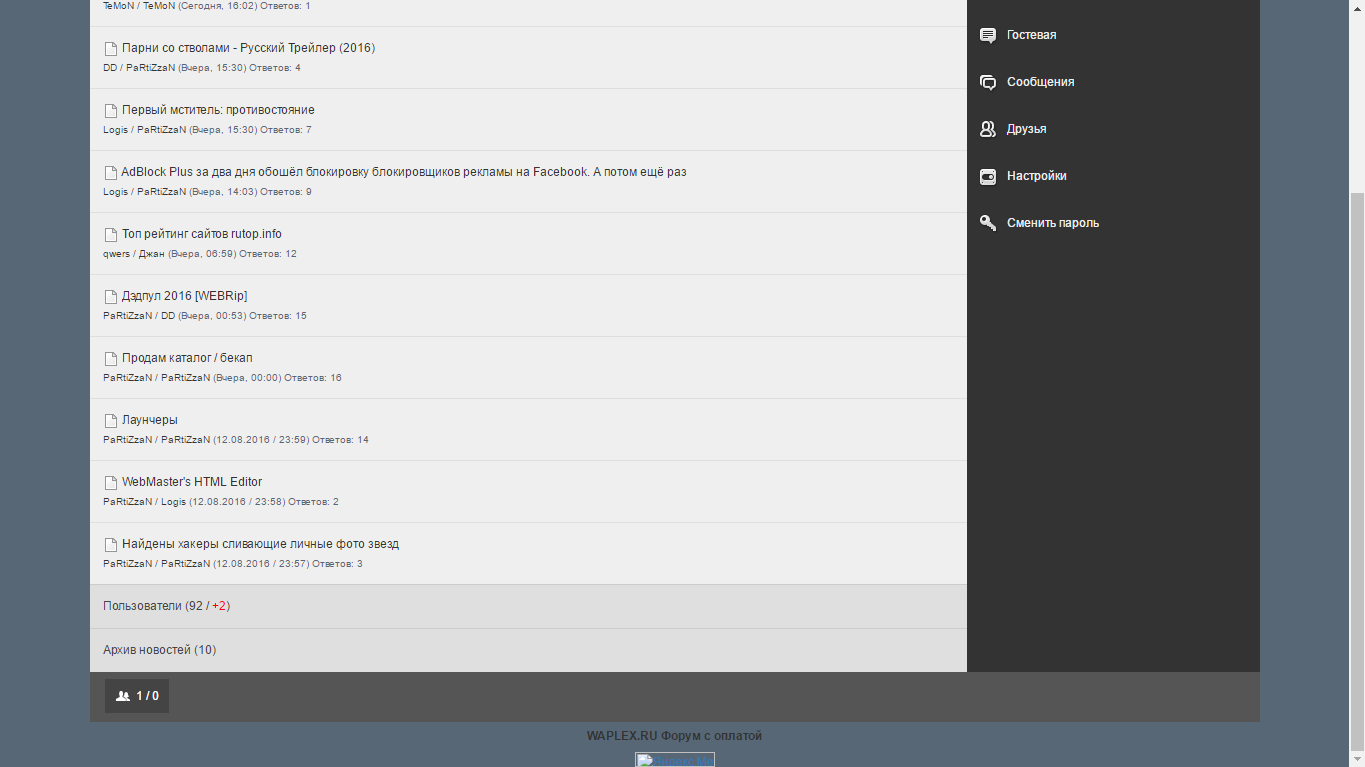This screenshot has width=1365, height=767.
Task: Click the broken counter image in footer
Action: click(675, 760)
